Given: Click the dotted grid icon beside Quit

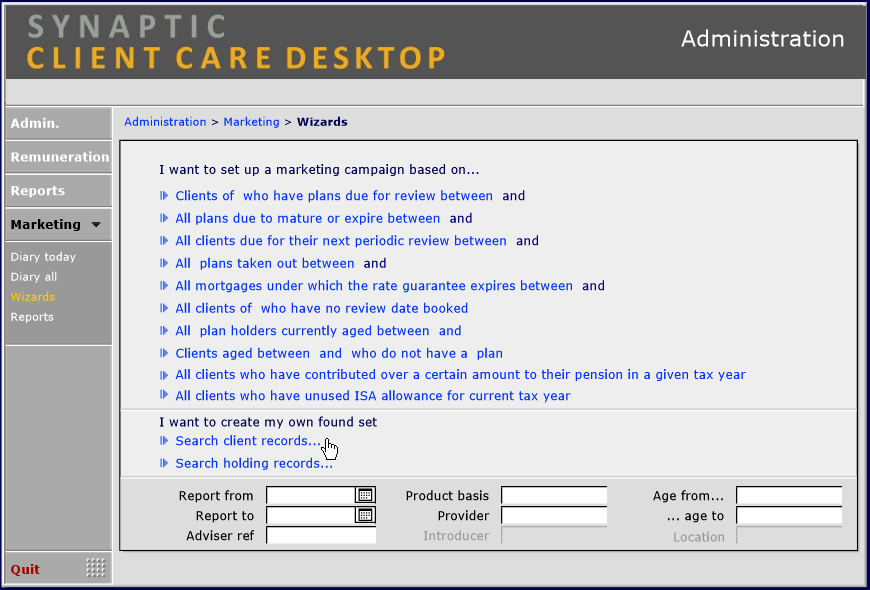Looking at the screenshot, I should [x=95, y=567].
